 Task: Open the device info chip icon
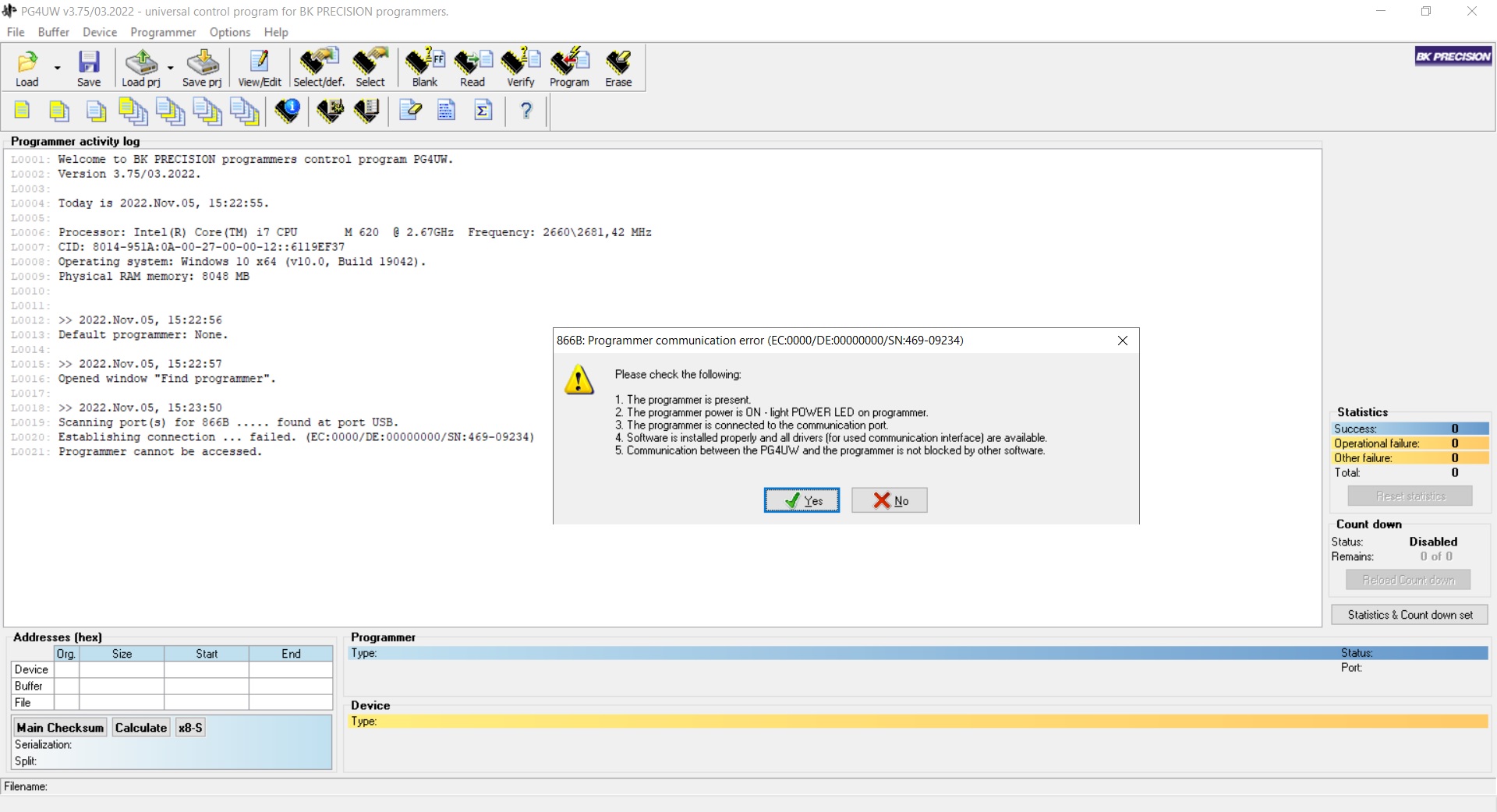click(288, 111)
